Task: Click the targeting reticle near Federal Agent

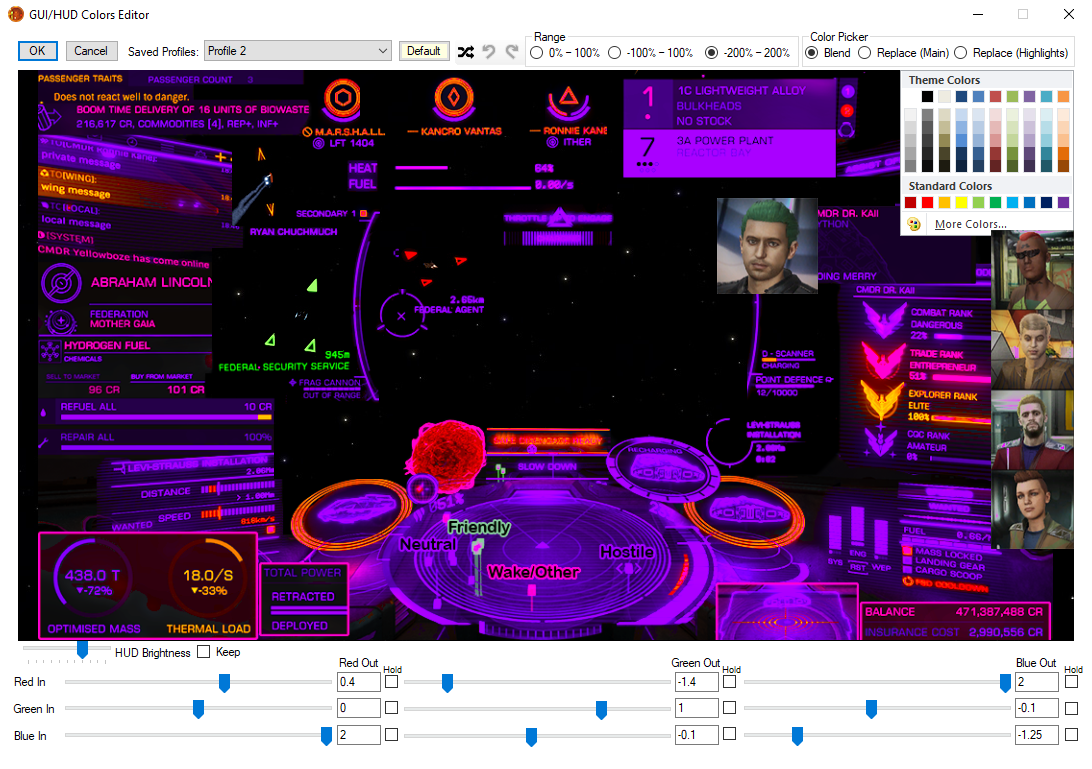Action: pos(401,316)
